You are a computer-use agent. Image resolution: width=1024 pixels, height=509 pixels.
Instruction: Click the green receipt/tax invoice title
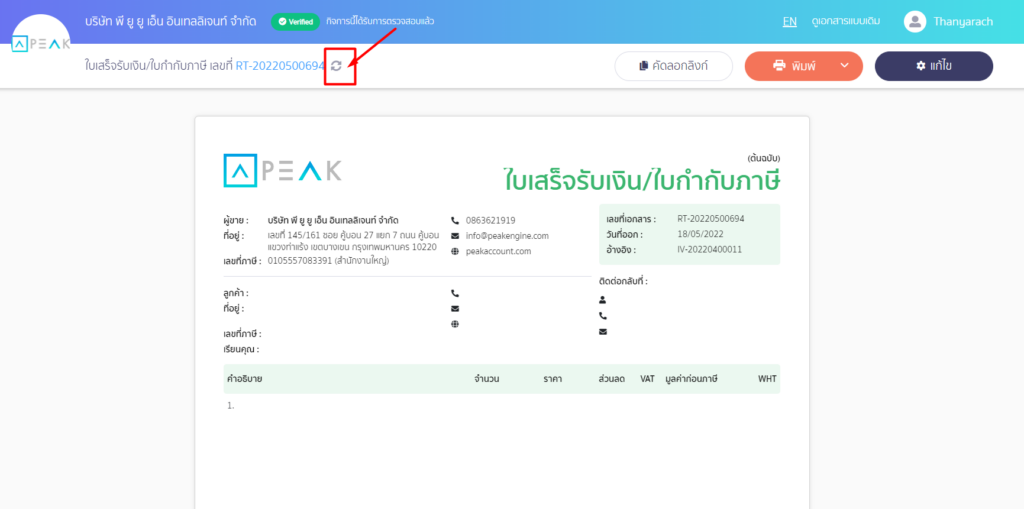pos(642,180)
